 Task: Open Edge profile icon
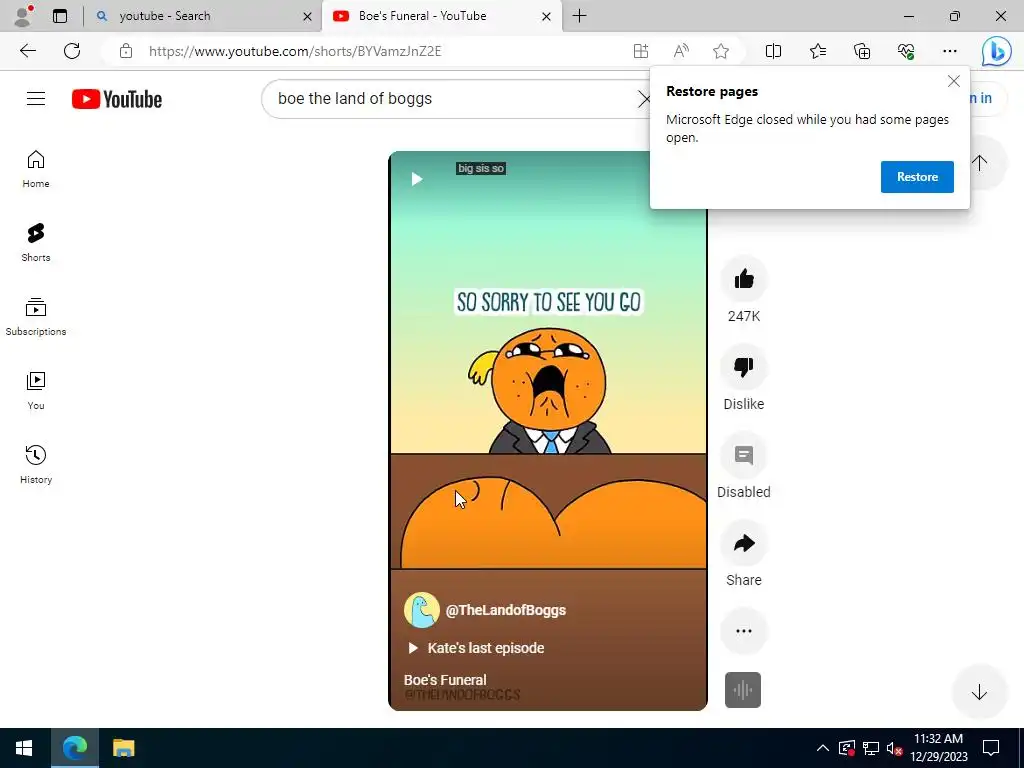23,16
